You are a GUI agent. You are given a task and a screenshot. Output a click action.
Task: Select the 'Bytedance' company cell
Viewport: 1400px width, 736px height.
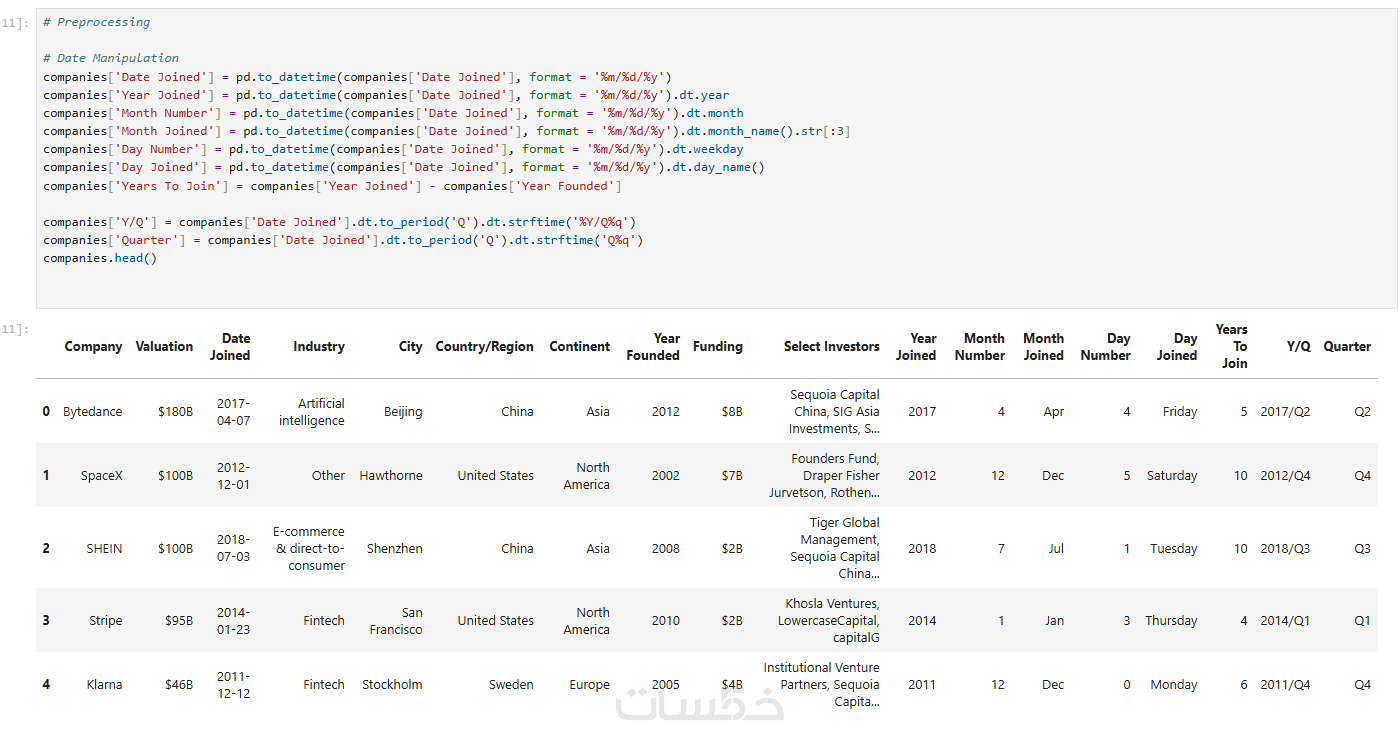[x=92, y=412]
